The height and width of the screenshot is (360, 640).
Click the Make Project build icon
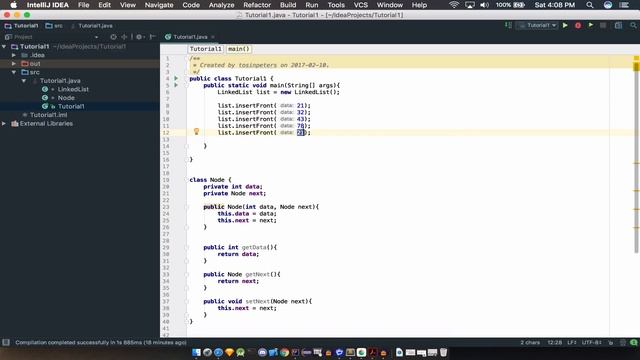(508, 25)
